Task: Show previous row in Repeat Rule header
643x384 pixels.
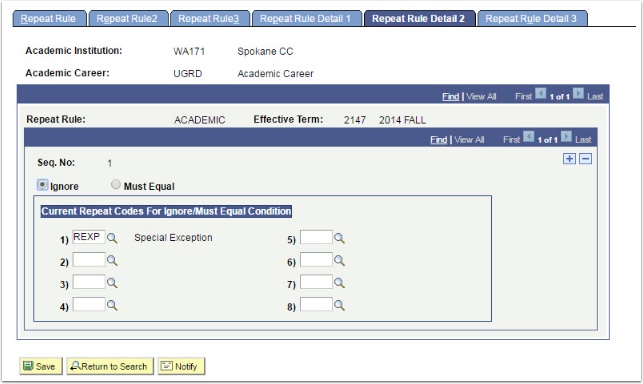Action: 540,94
